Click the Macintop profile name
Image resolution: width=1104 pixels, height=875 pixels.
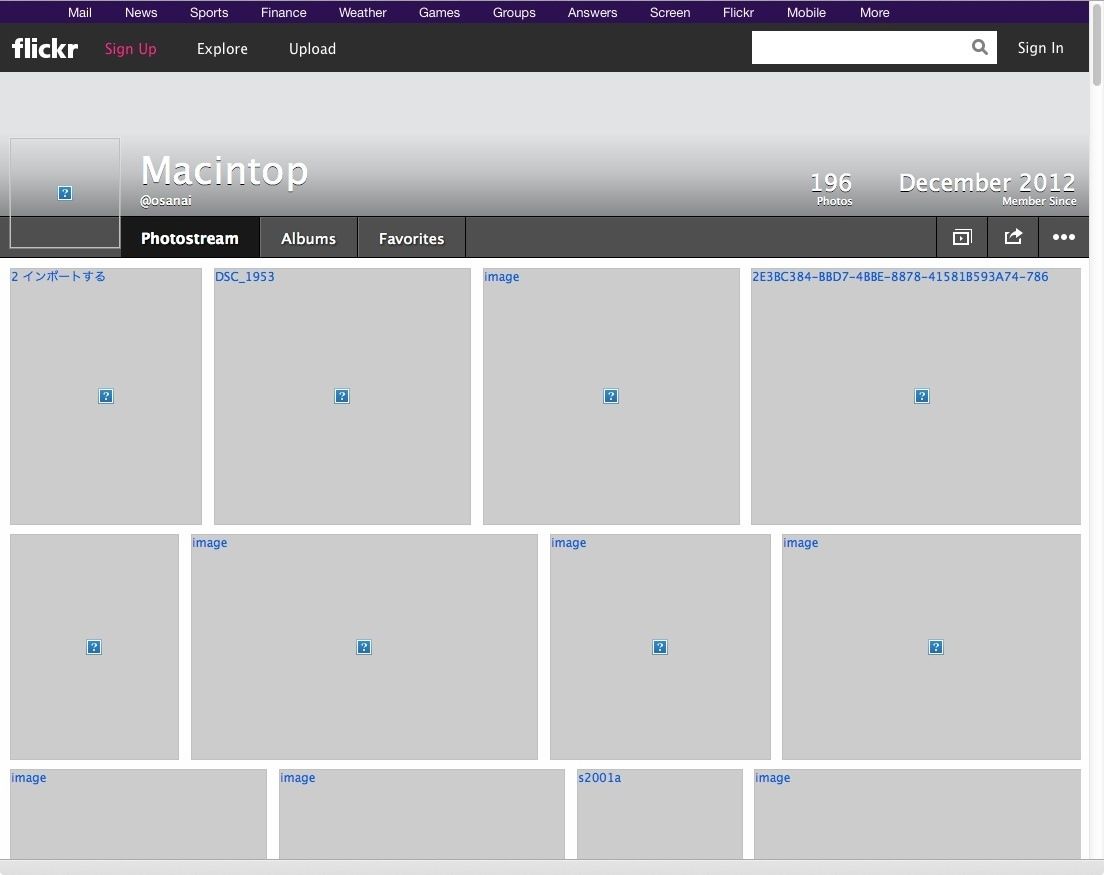pyautogui.click(x=225, y=171)
